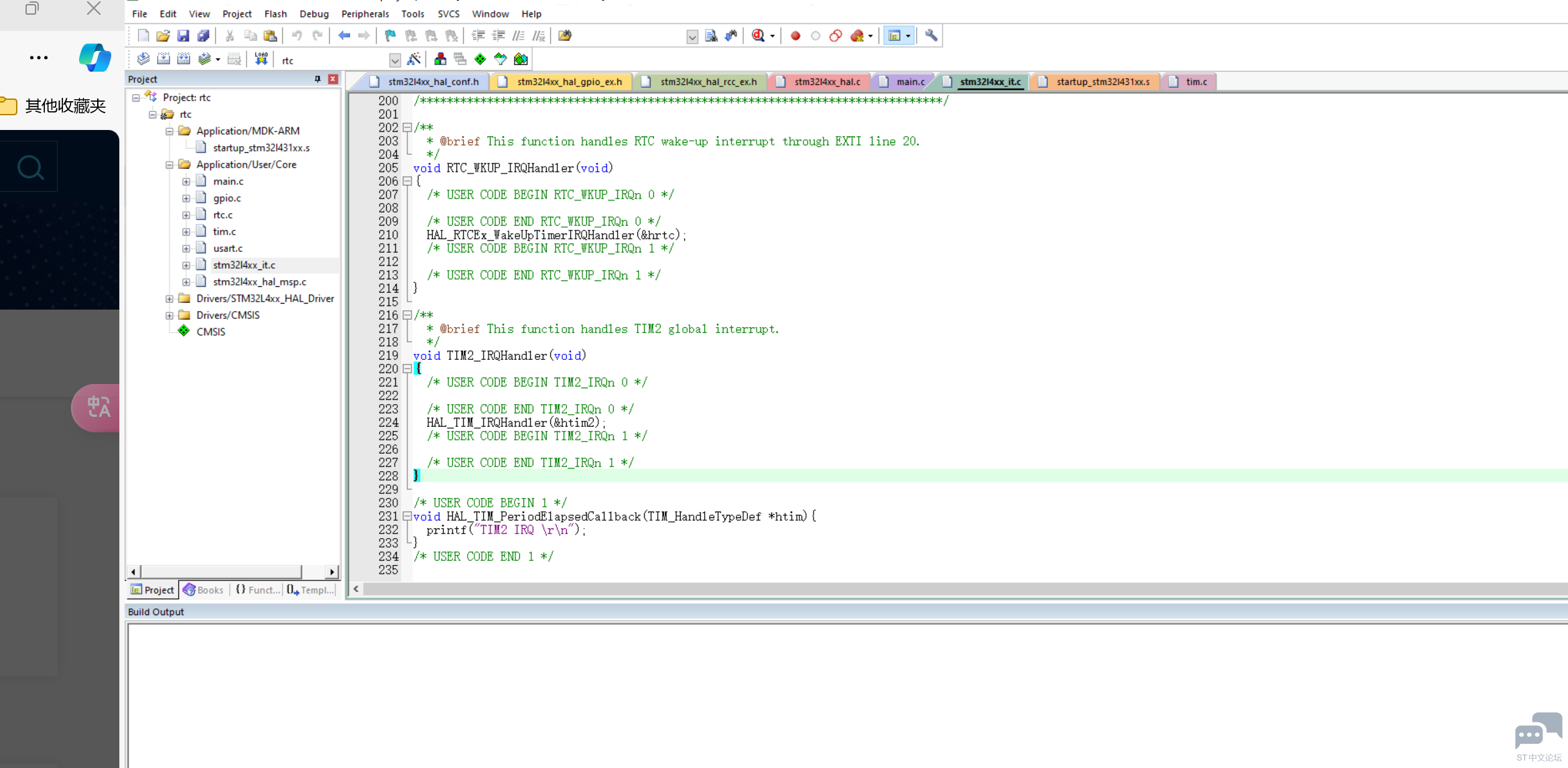The height and width of the screenshot is (768, 1568).
Task: Open Manage Run-Time Environment with the green diamond
Action: [x=480, y=59]
